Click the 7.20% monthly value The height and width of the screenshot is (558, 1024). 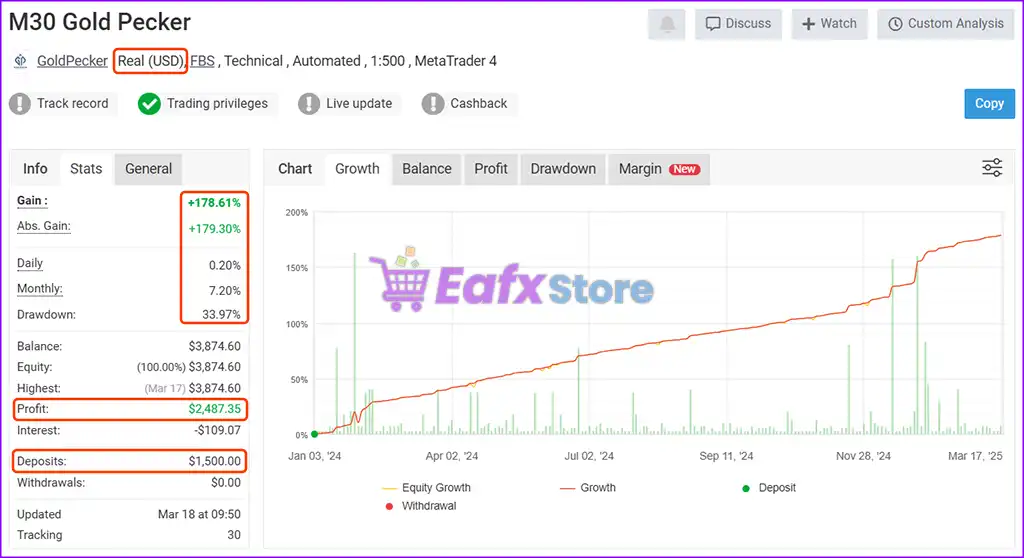(x=225, y=291)
